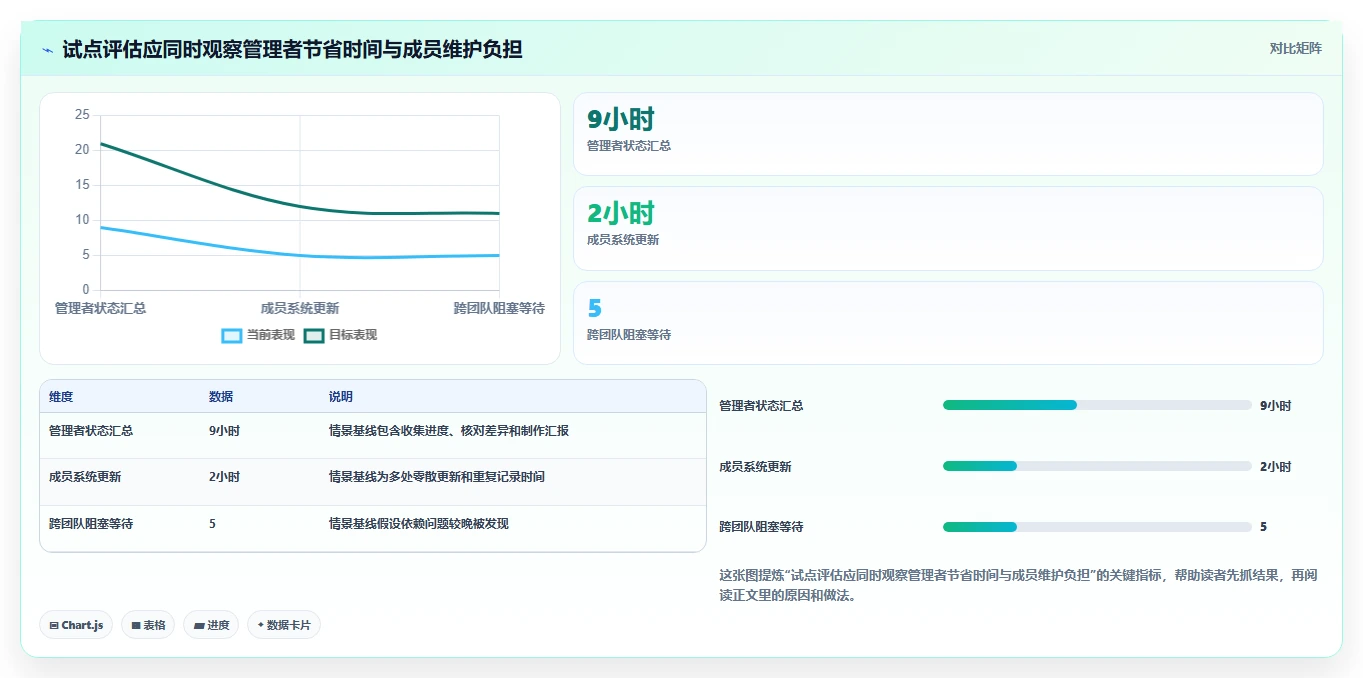
Task: Click the table cell showing 9小时
Action: pos(224,431)
